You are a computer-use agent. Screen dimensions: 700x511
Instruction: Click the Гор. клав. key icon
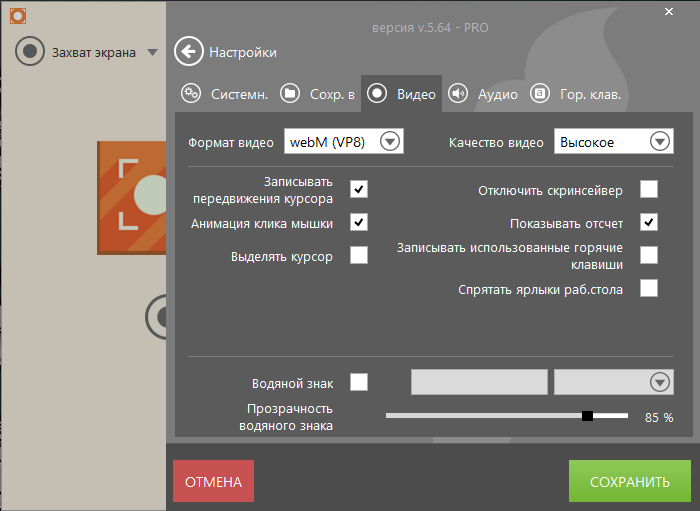pyautogui.click(x=540, y=94)
